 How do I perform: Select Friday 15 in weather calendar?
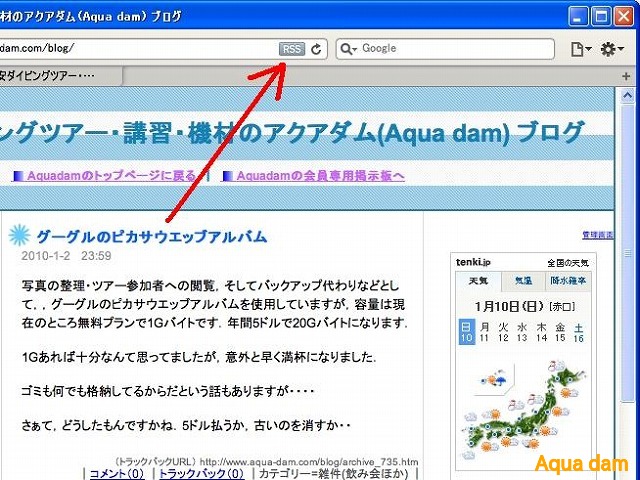click(x=560, y=332)
